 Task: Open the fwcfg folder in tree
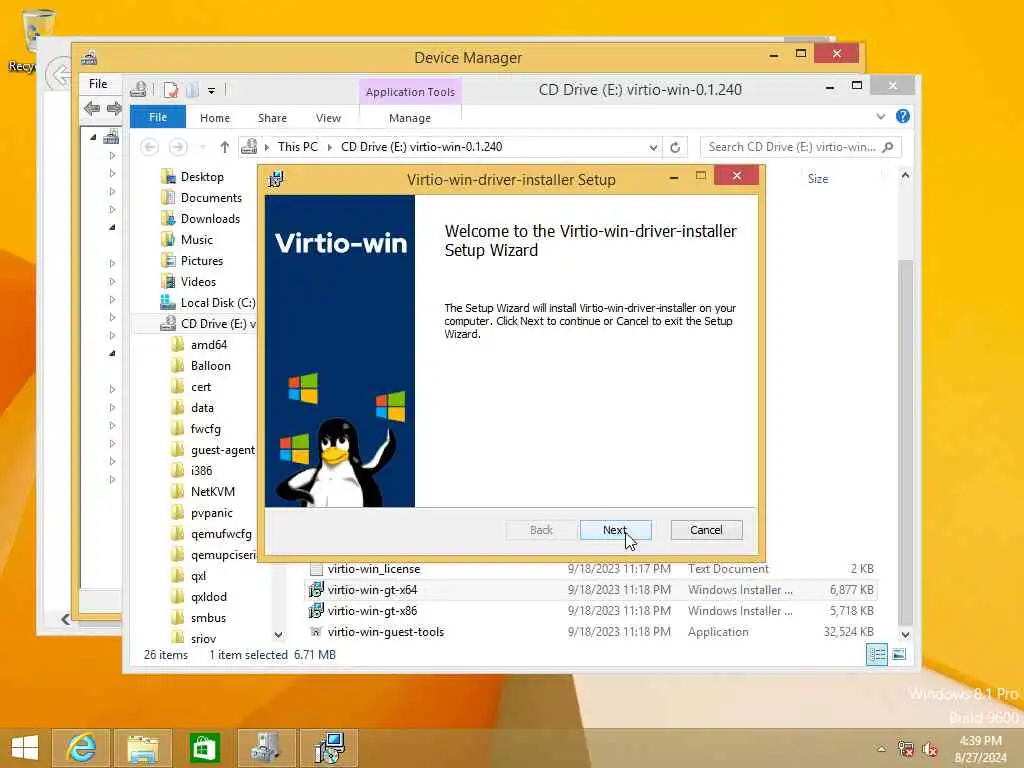[205, 428]
